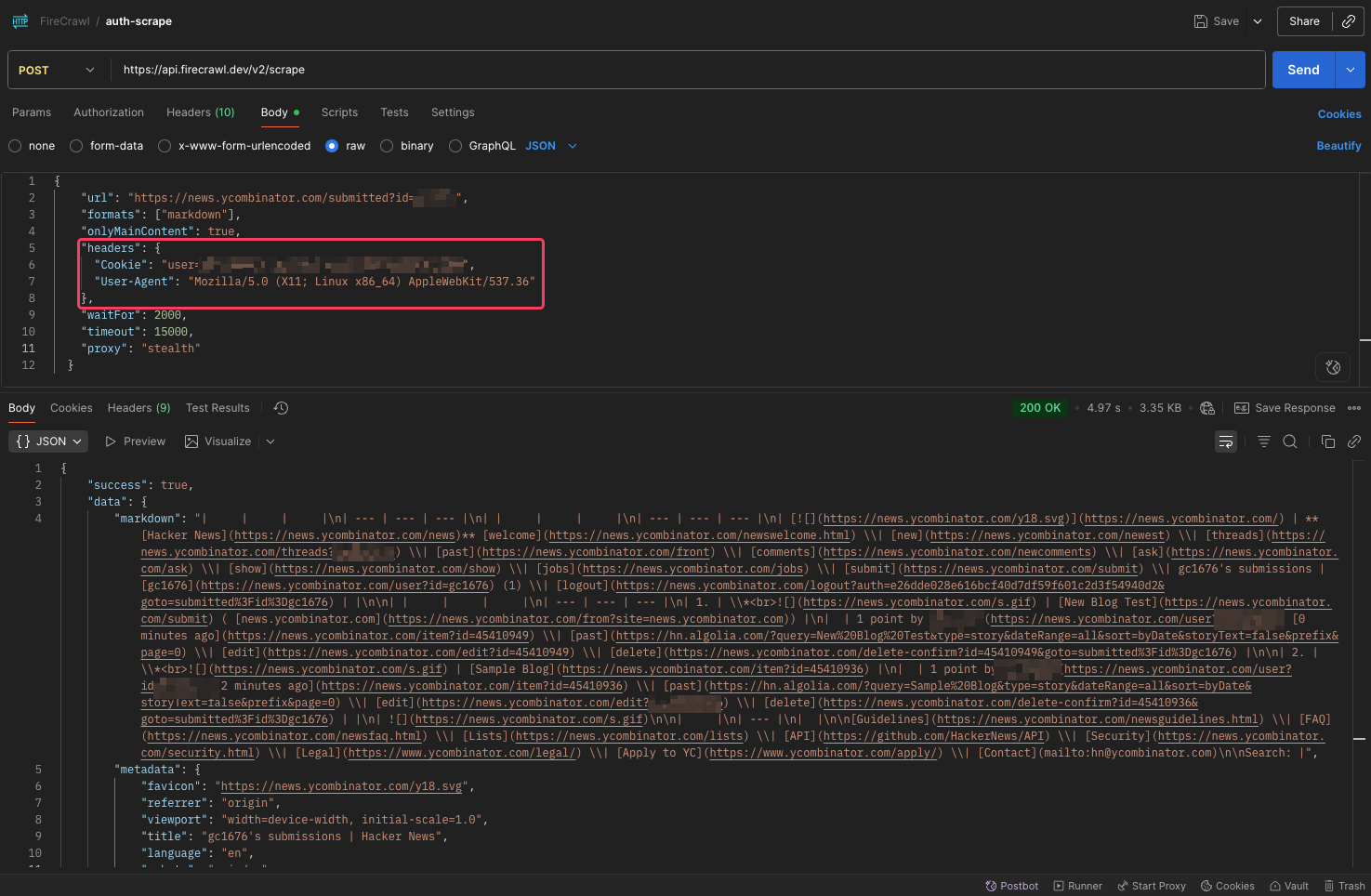Click the Save request button
This screenshot has width=1371, height=896.
click(x=1217, y=21)
